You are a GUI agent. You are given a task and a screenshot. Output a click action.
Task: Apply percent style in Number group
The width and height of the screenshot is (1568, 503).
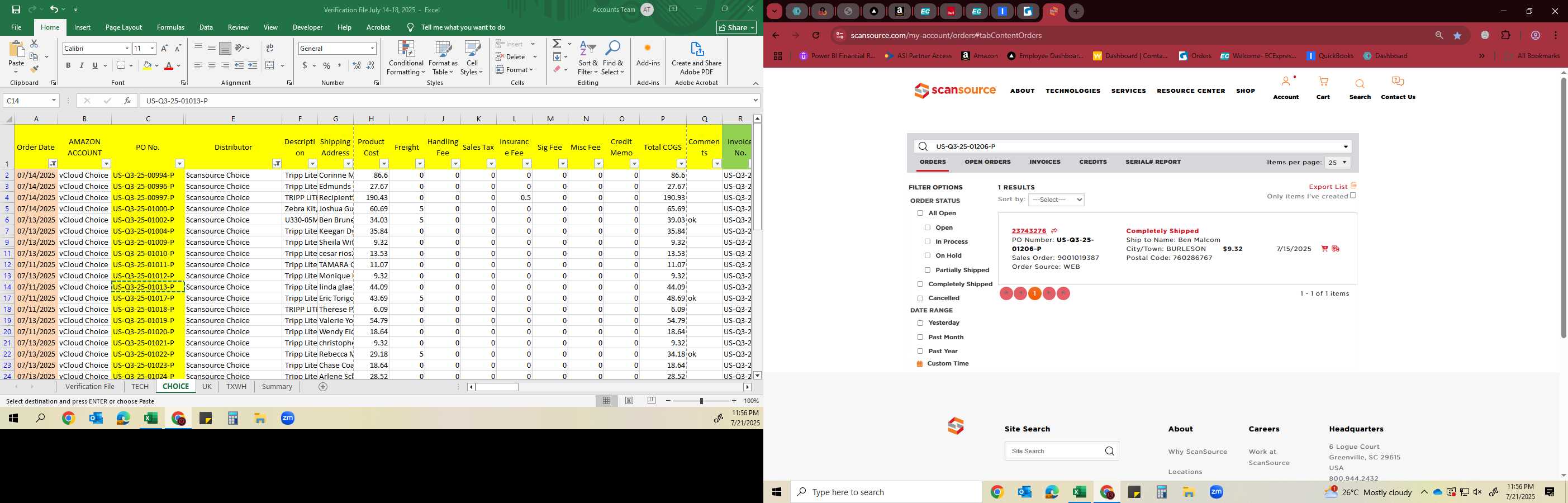[327, 66]
